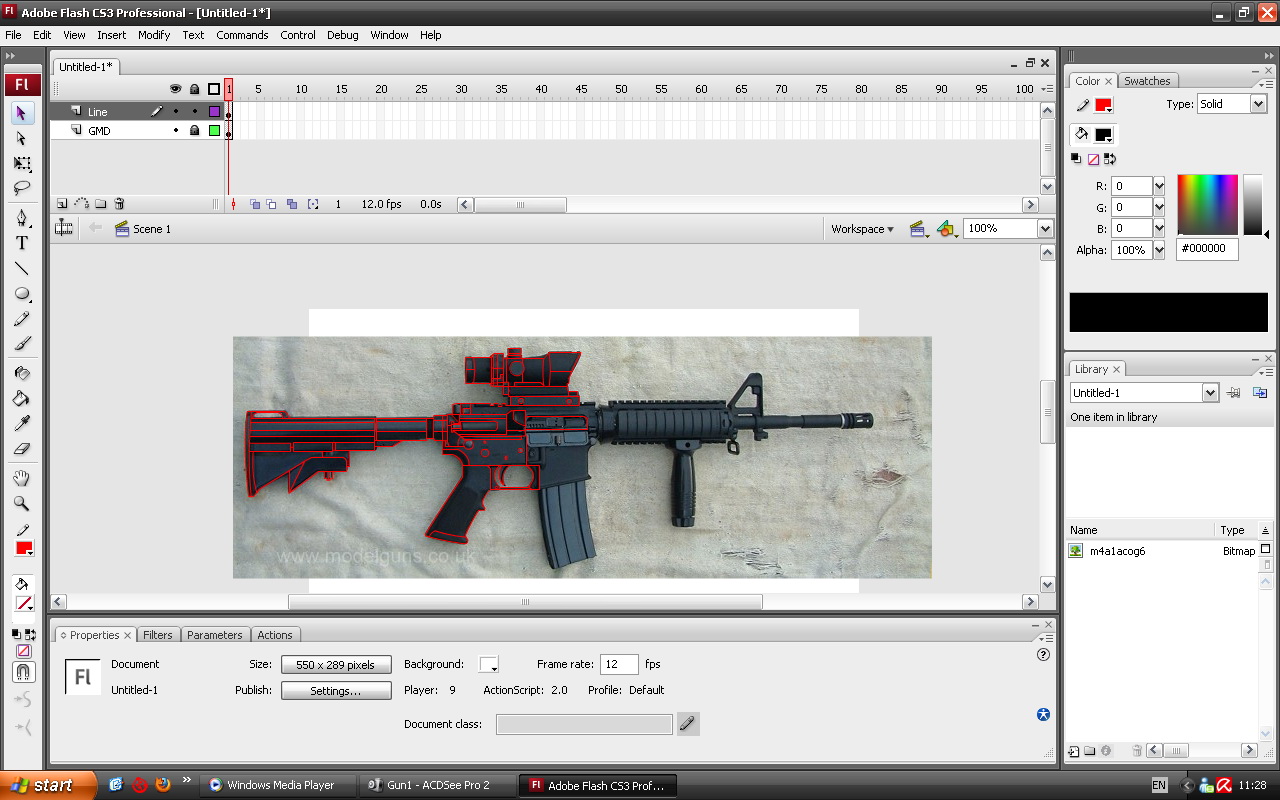The width and height of the screenshot is (1280, 800).
Task: Open the stage zoom 100% dropdown
Action: [x=1045, y=229]
